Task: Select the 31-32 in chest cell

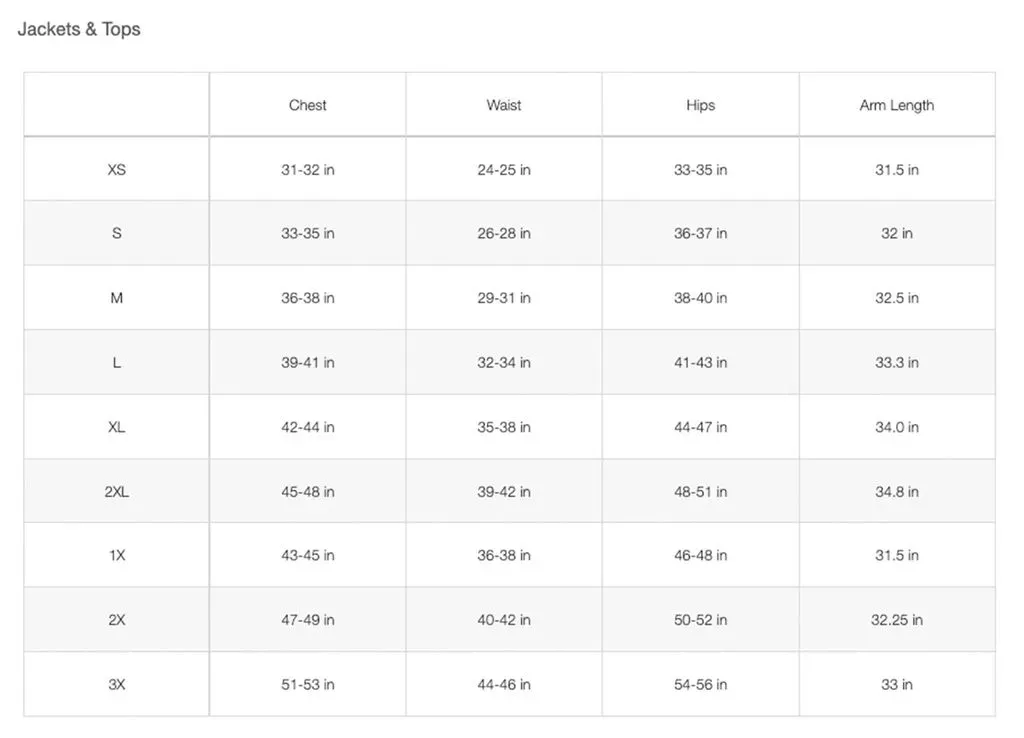Action: pos(308,170)
